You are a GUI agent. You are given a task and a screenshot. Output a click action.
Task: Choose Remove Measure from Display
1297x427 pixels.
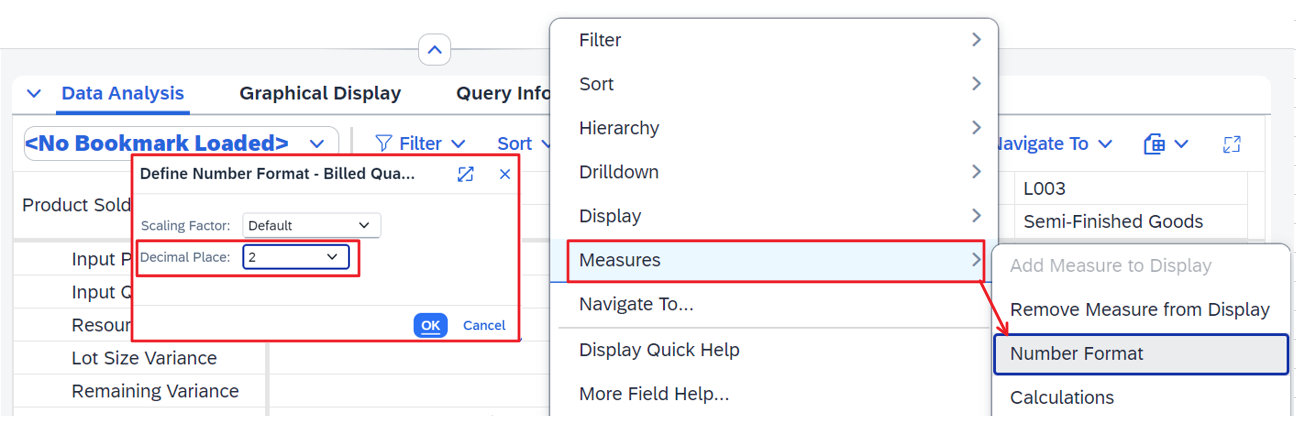click(1140, 310)
